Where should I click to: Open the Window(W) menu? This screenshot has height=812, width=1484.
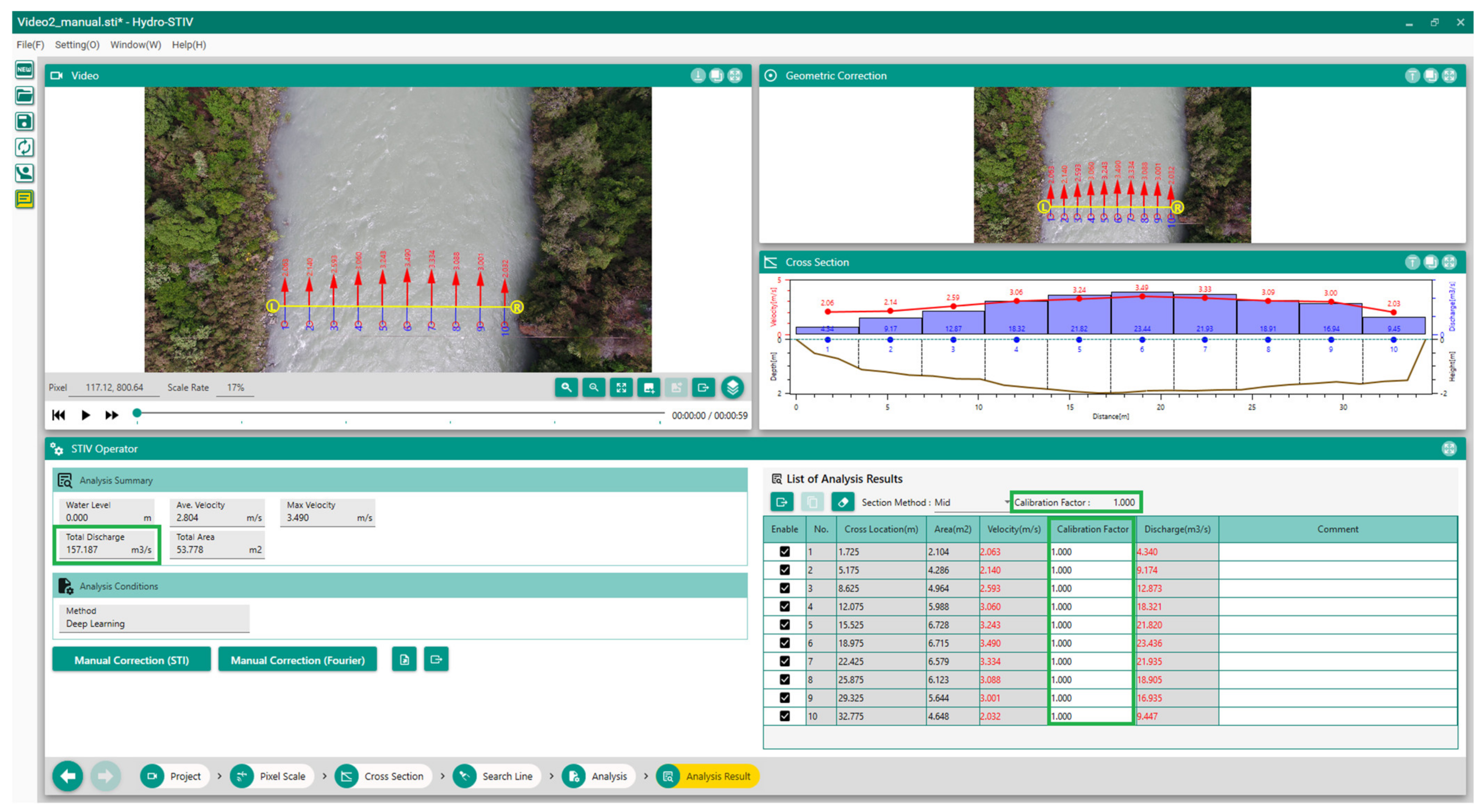(x=135, y=45)
